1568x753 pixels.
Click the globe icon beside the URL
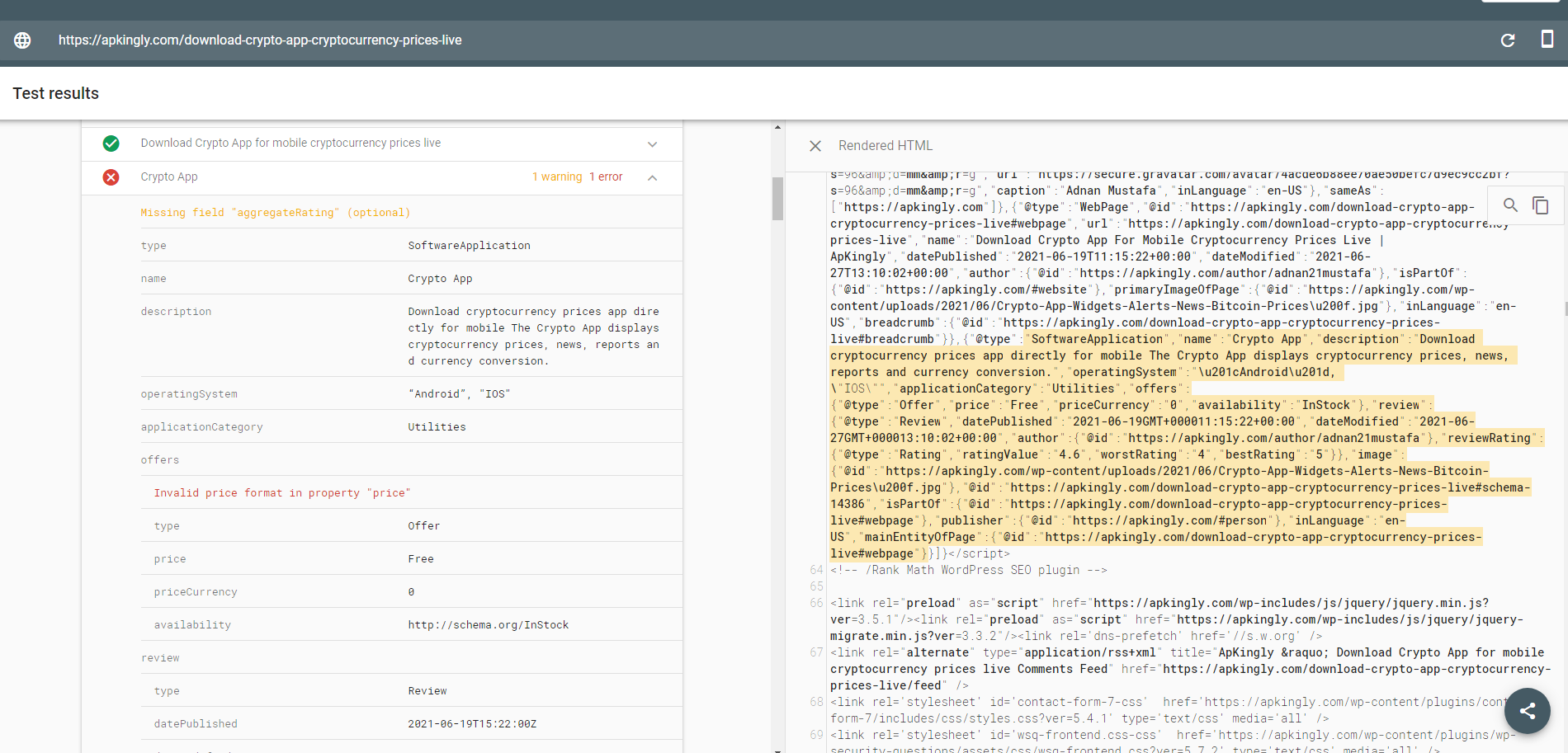(22, 40)
